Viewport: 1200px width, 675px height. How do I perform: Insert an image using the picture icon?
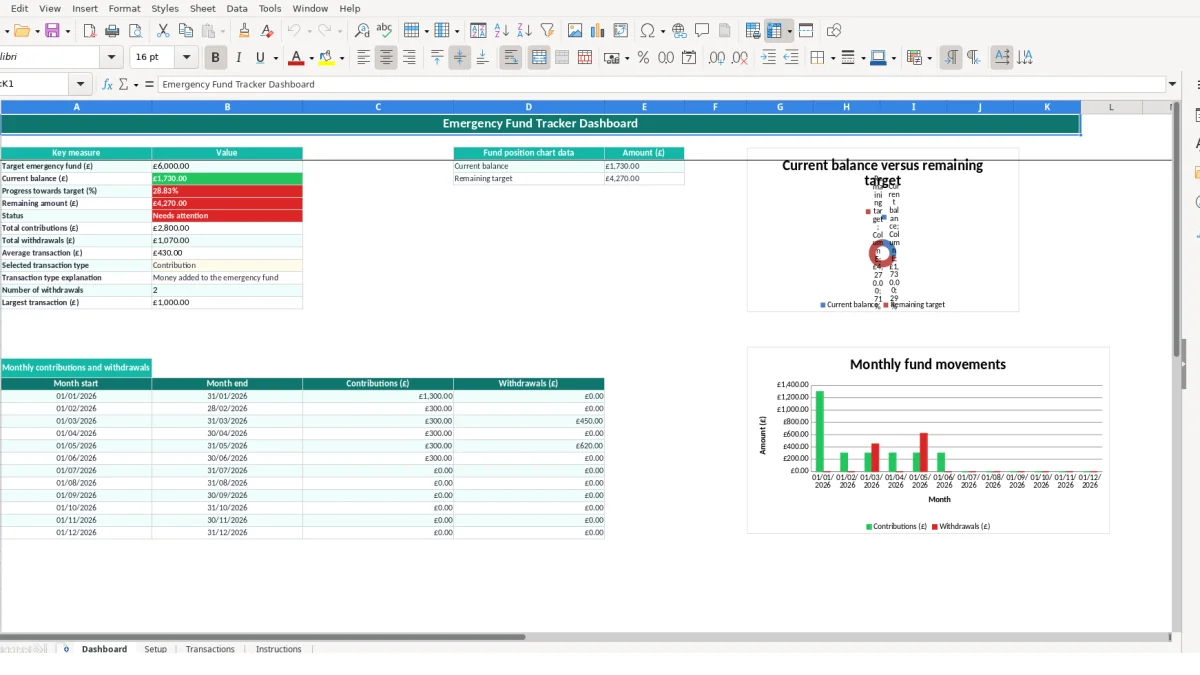(x=575, y=31)
